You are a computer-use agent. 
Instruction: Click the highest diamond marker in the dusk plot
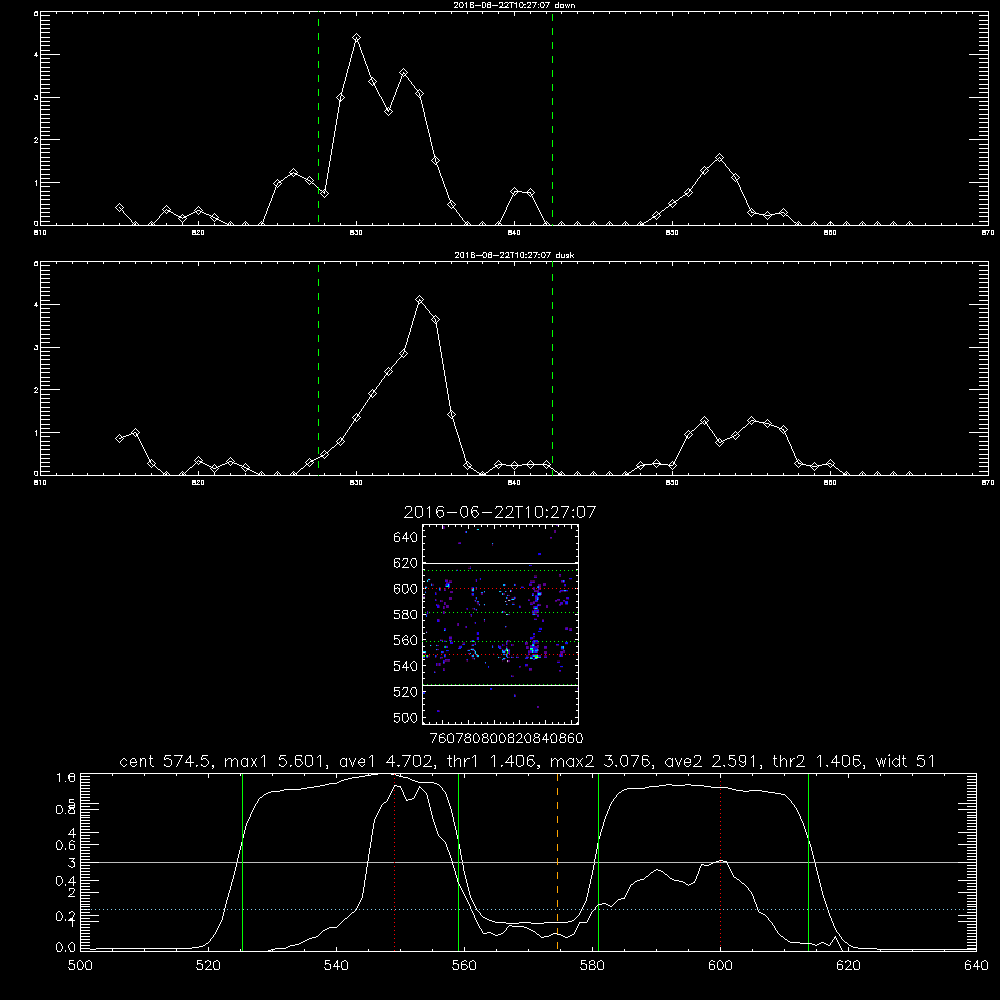tap(420, 299)
